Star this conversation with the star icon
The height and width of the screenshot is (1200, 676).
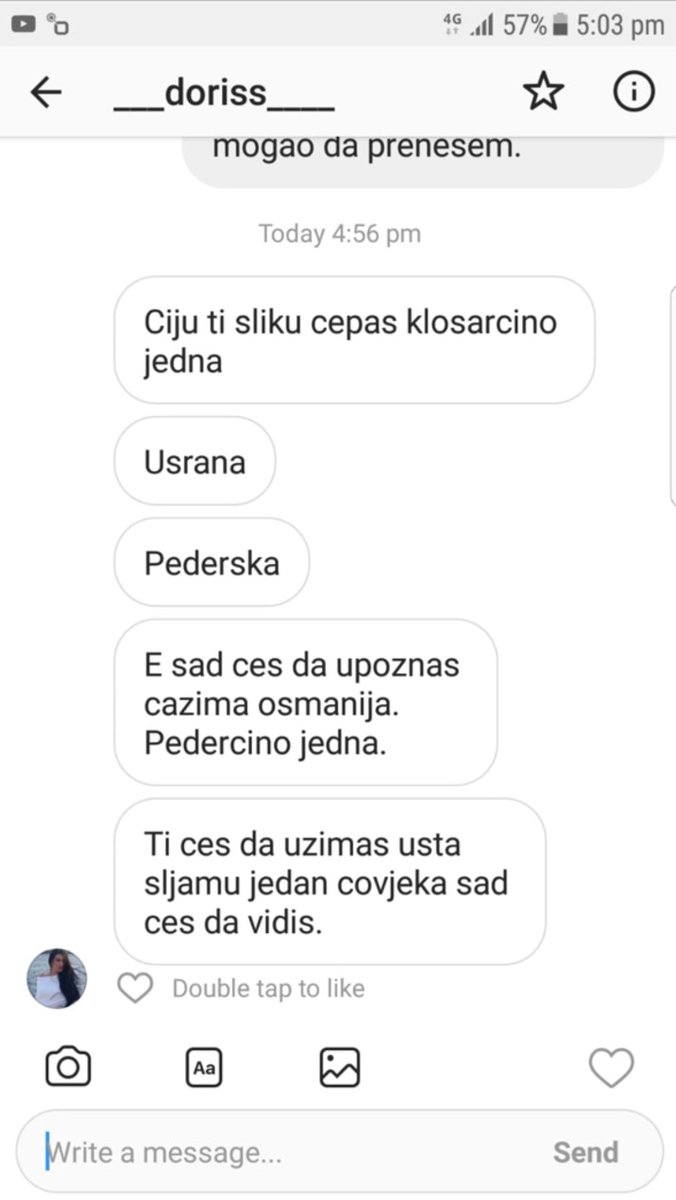(543, 93)
